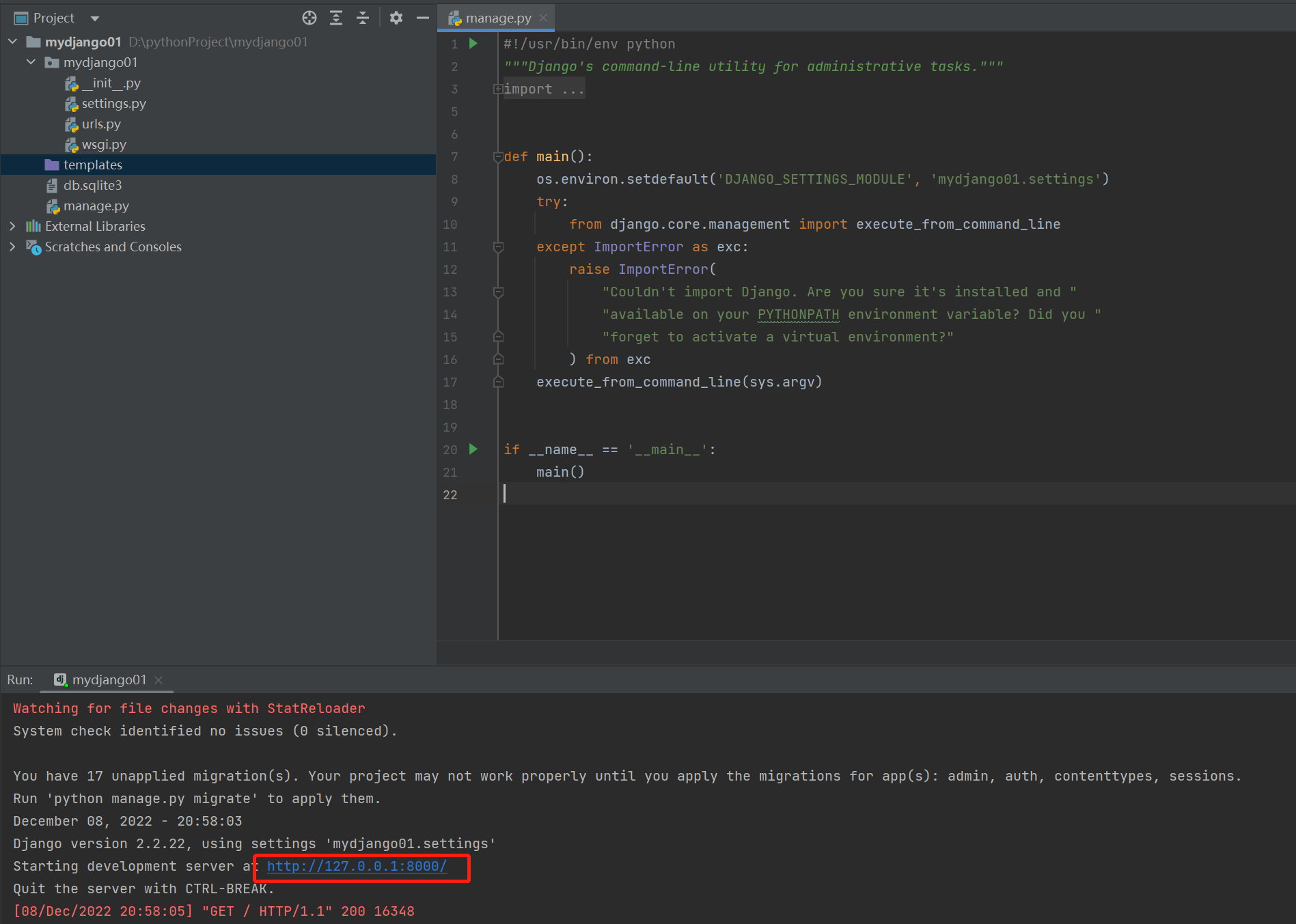Fold the except block at line 11
The height and width of the screenshot is (924, 1296).
[498, 247]
